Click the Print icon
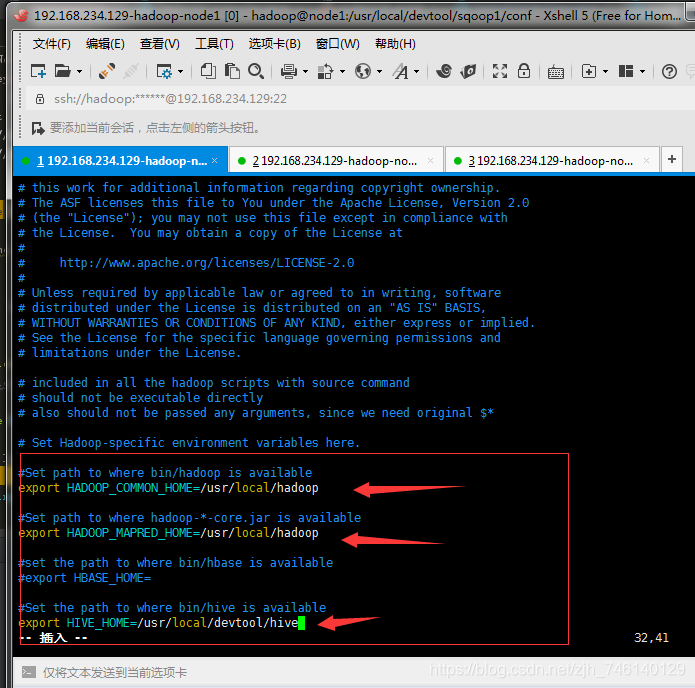The image size is (695, 688). pos(289,71)
